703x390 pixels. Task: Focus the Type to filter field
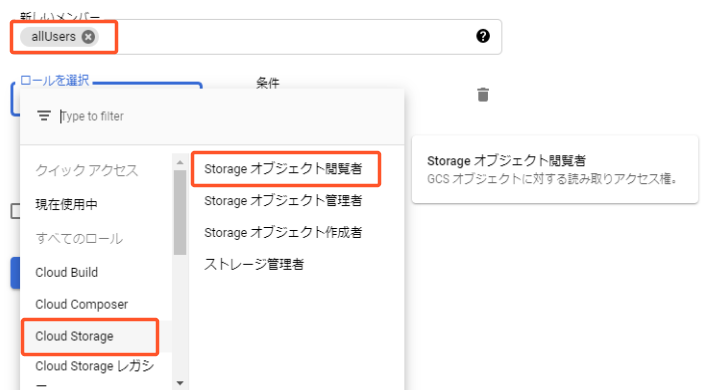[229, 116]
